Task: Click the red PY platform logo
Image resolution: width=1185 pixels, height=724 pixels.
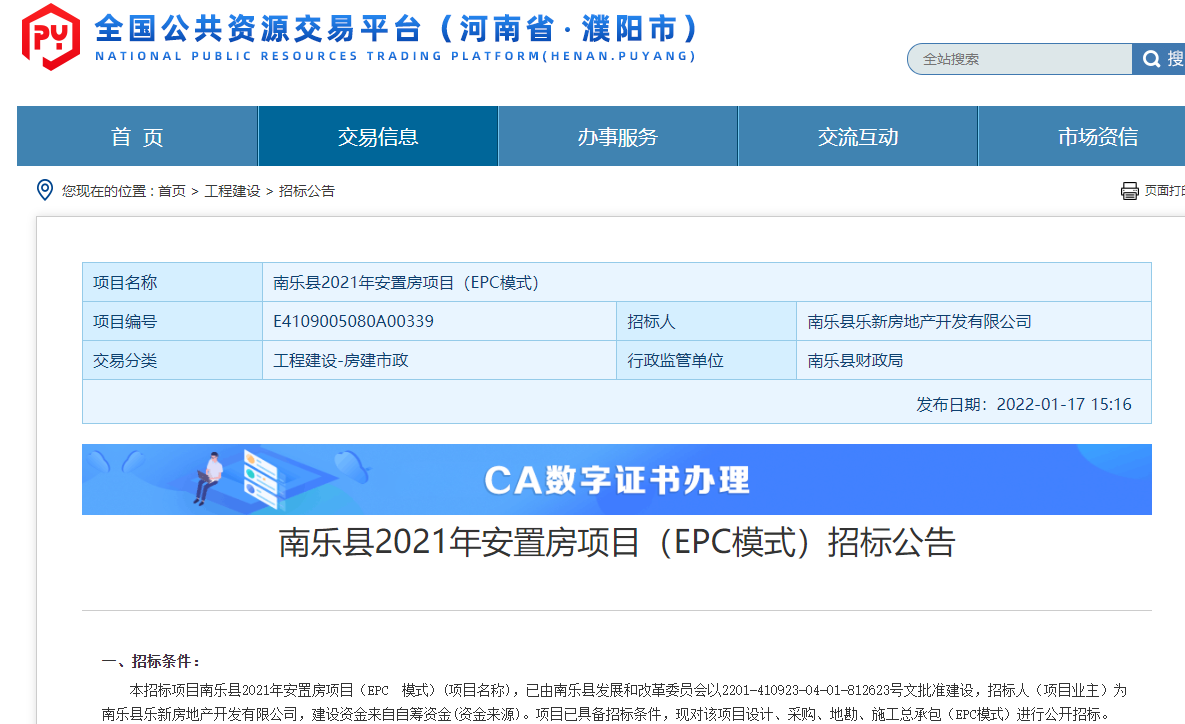Action: tap(50, 37)
